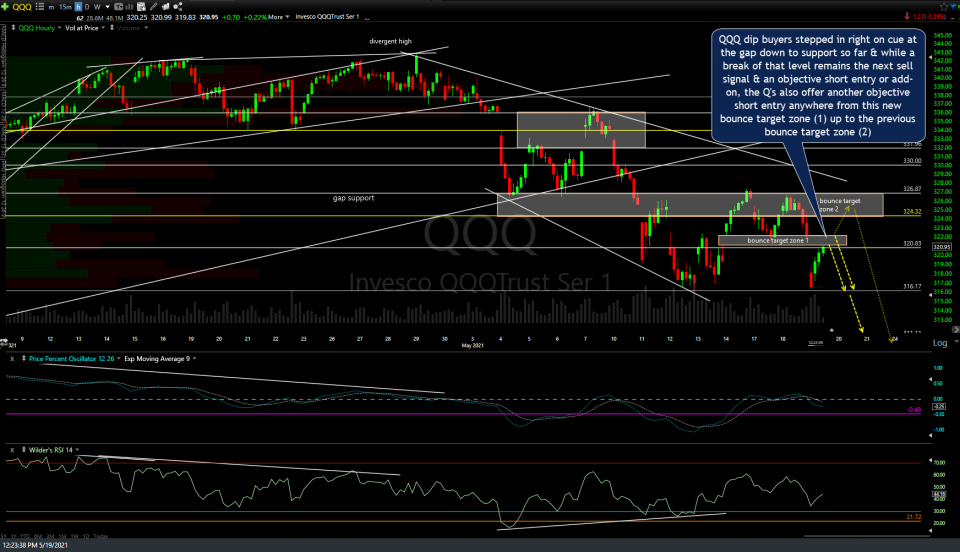Image resolution: width=960 pixels, height=552 pixels.
Task: Click the 6M range button
Action: click(38, 537)
